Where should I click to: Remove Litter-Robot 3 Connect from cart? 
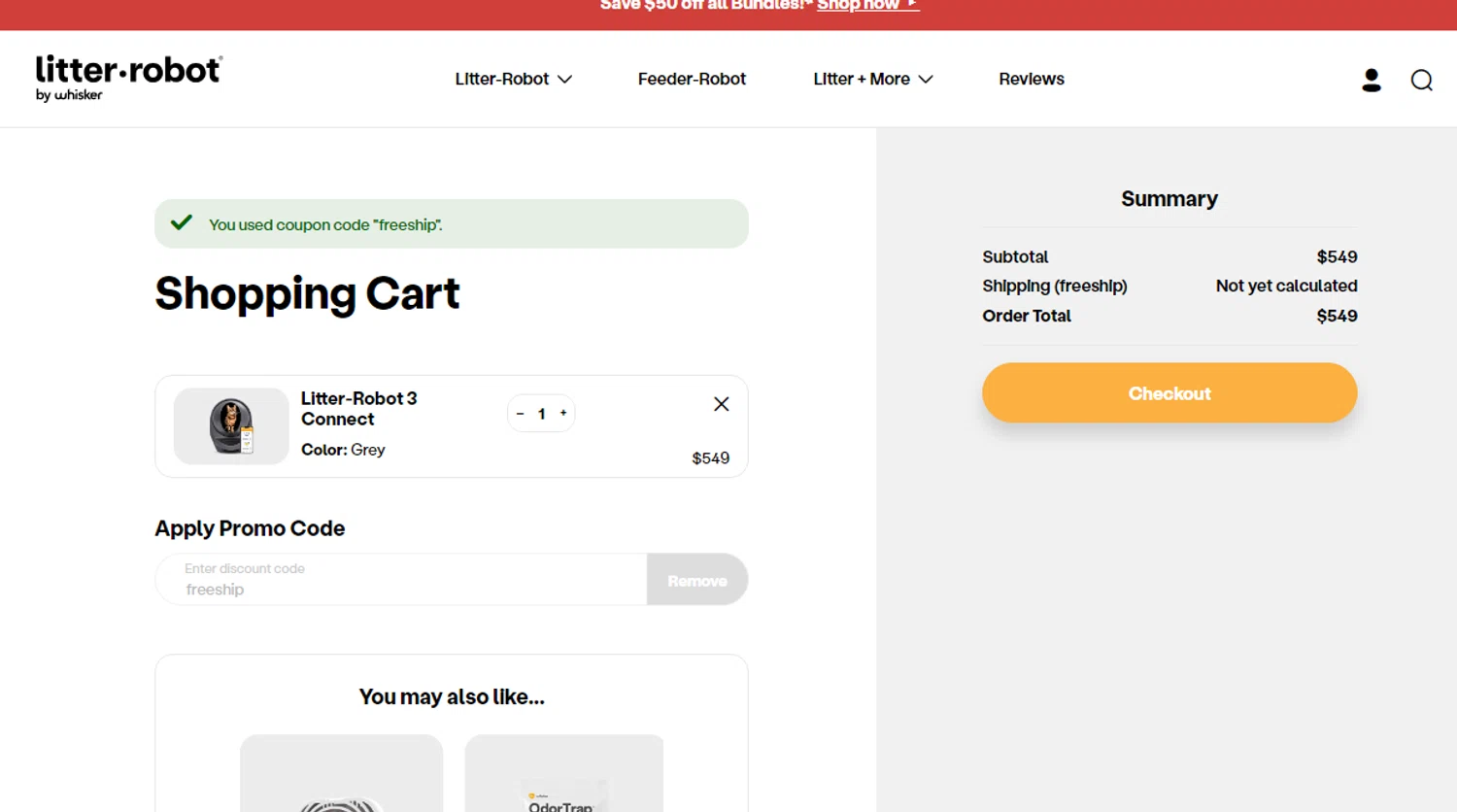(x=721, y=404)
